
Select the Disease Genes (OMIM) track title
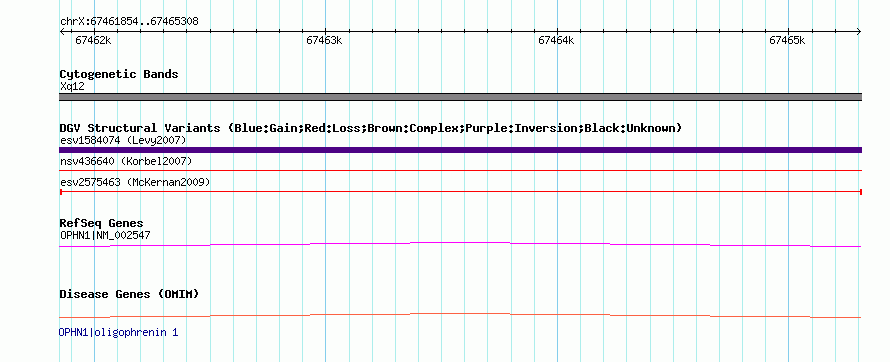[x=129, y=294]
